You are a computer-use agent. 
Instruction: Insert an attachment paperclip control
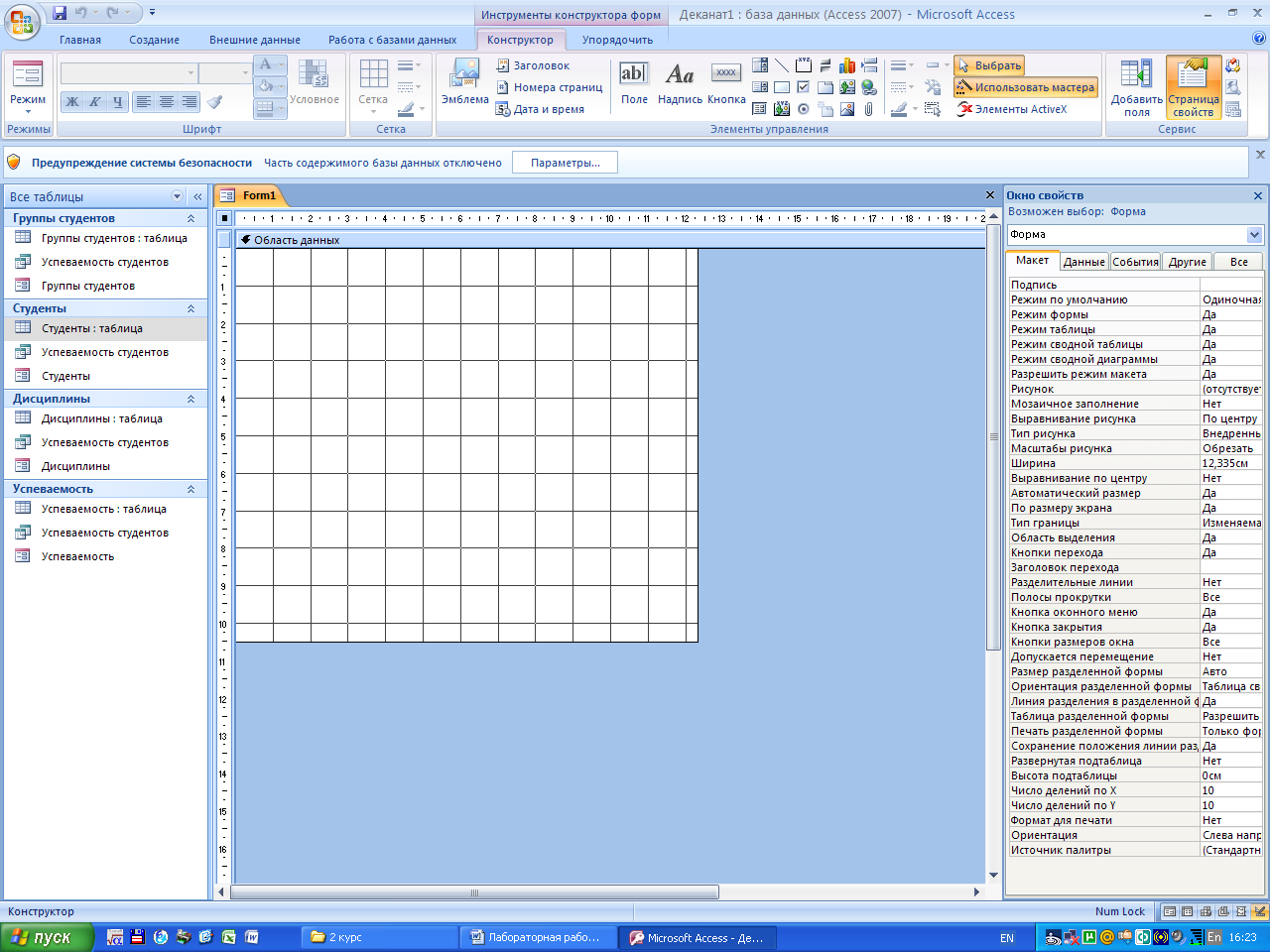tap(869, 109)
